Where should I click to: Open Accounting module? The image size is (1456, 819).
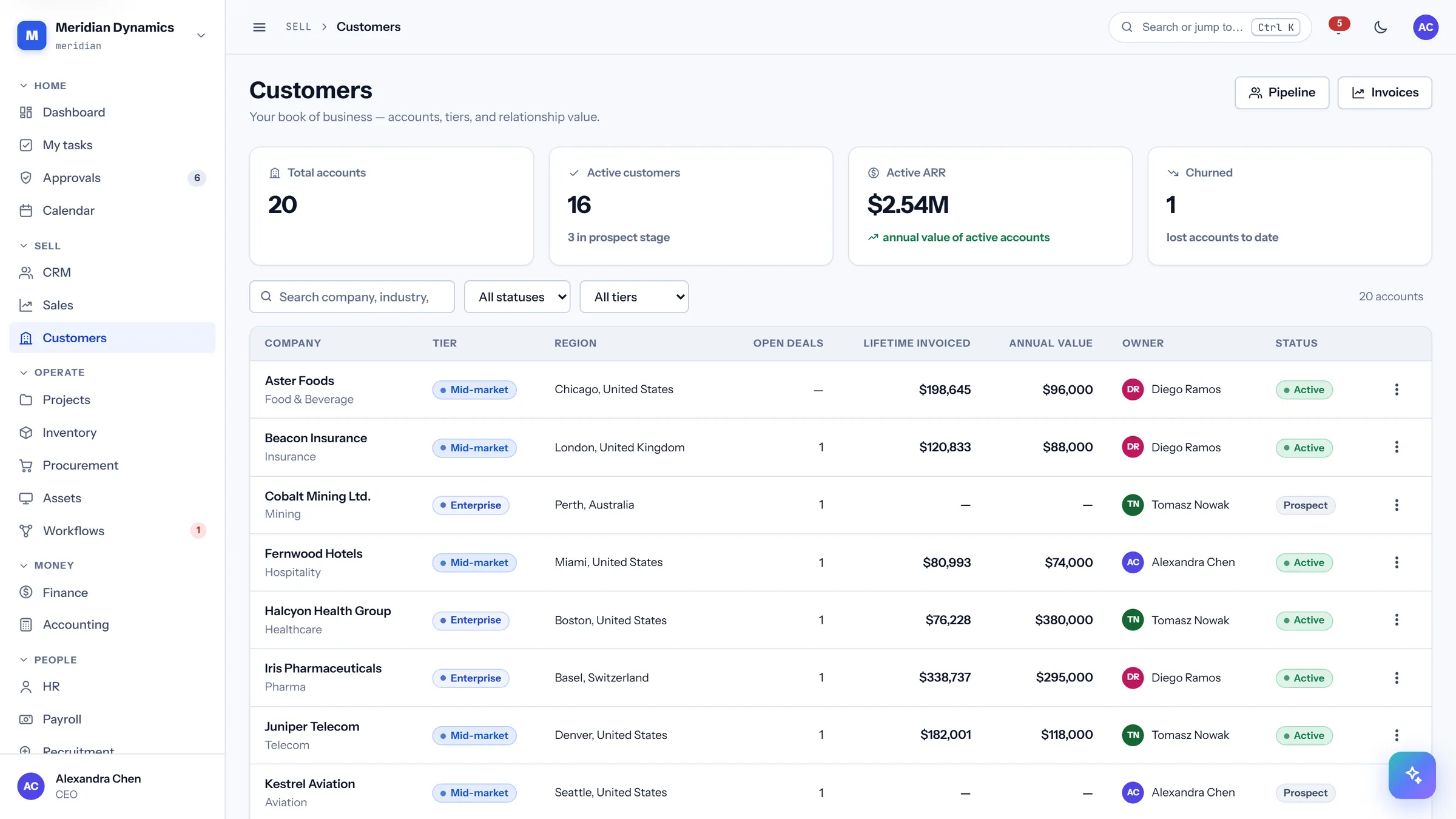112,624
